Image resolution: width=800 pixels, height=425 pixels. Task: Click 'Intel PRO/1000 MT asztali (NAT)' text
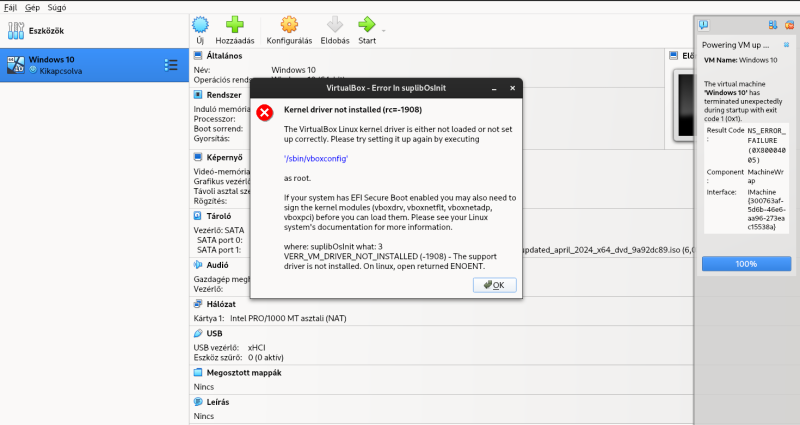[x=288, y=318]
